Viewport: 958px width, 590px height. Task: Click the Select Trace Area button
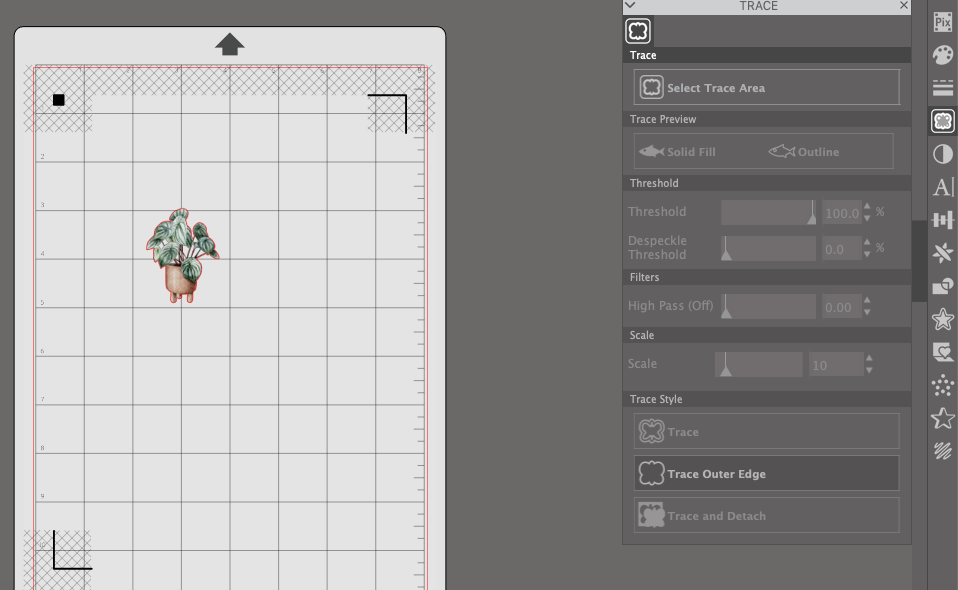click(x=766, y=87)
